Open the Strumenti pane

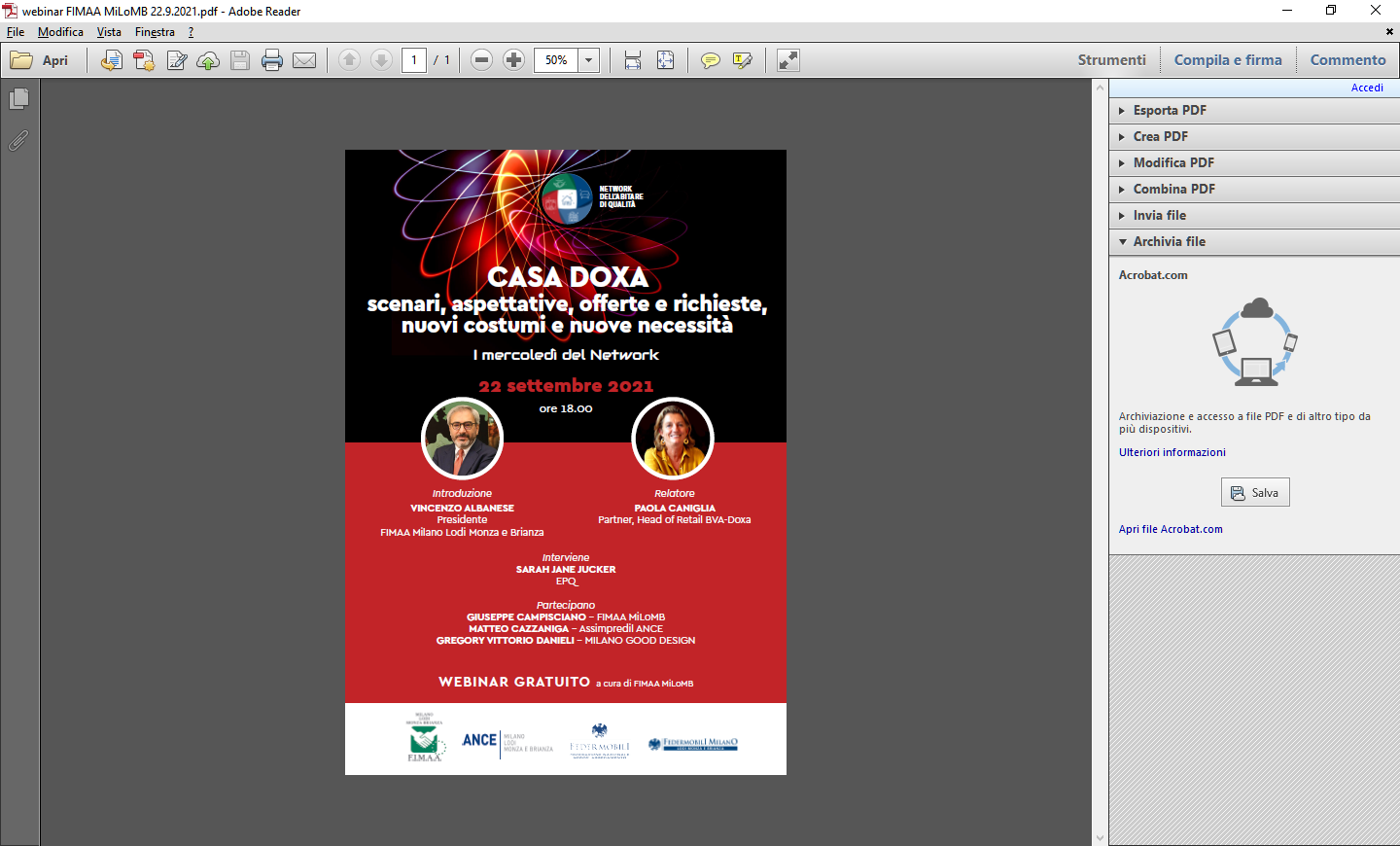pos(1111,60)
